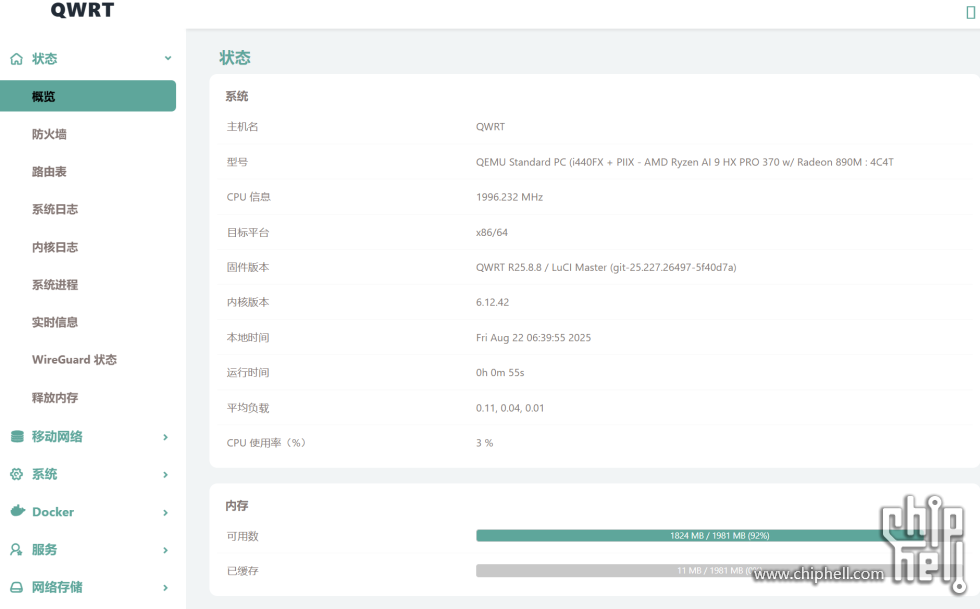980x609 pixels.
Task: Click the 网络存储 sidebar label
Action: coord(57,587)
